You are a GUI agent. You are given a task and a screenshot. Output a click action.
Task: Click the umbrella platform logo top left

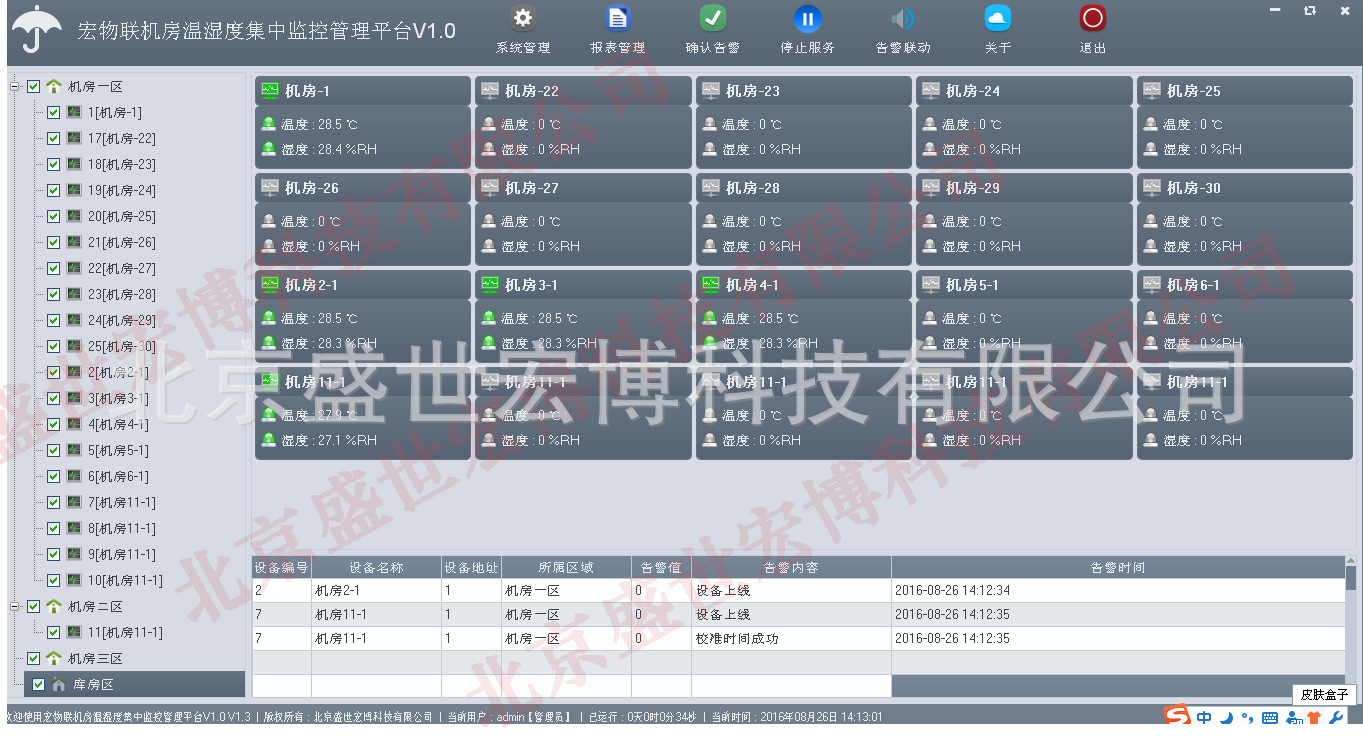[36, 29]
